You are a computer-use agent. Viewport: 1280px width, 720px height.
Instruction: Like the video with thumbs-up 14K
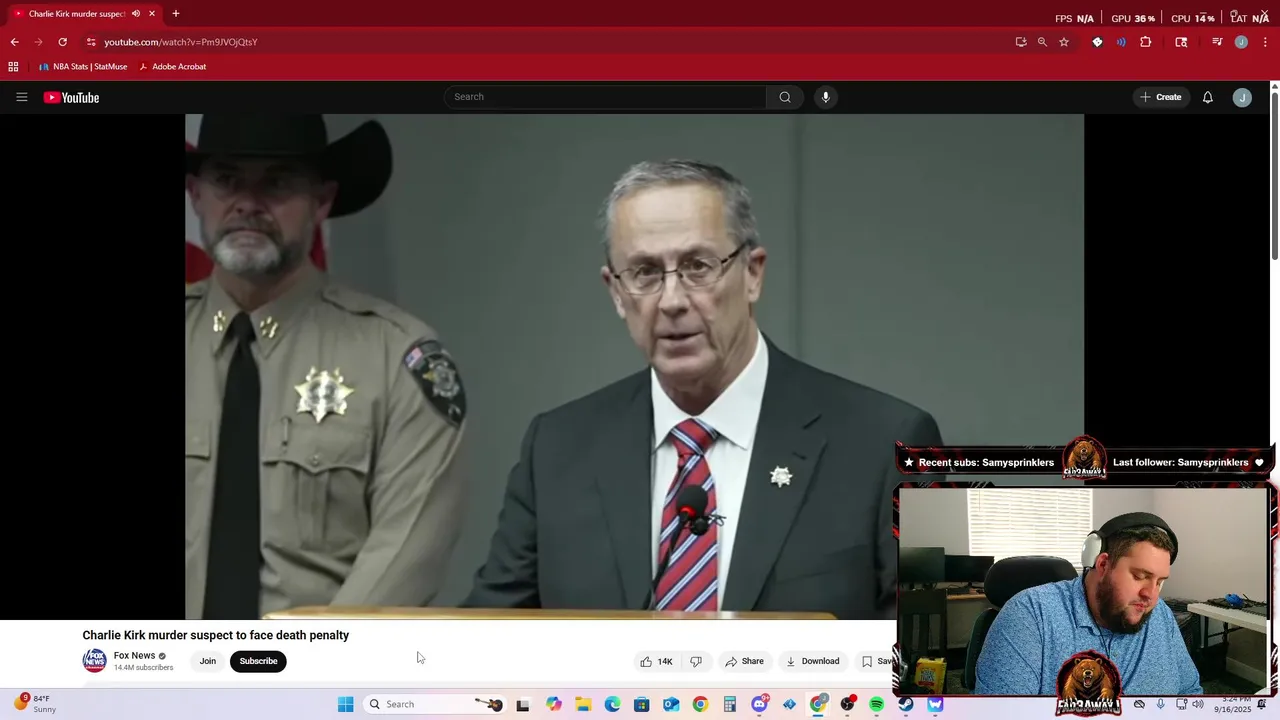[x=656, y=661]
